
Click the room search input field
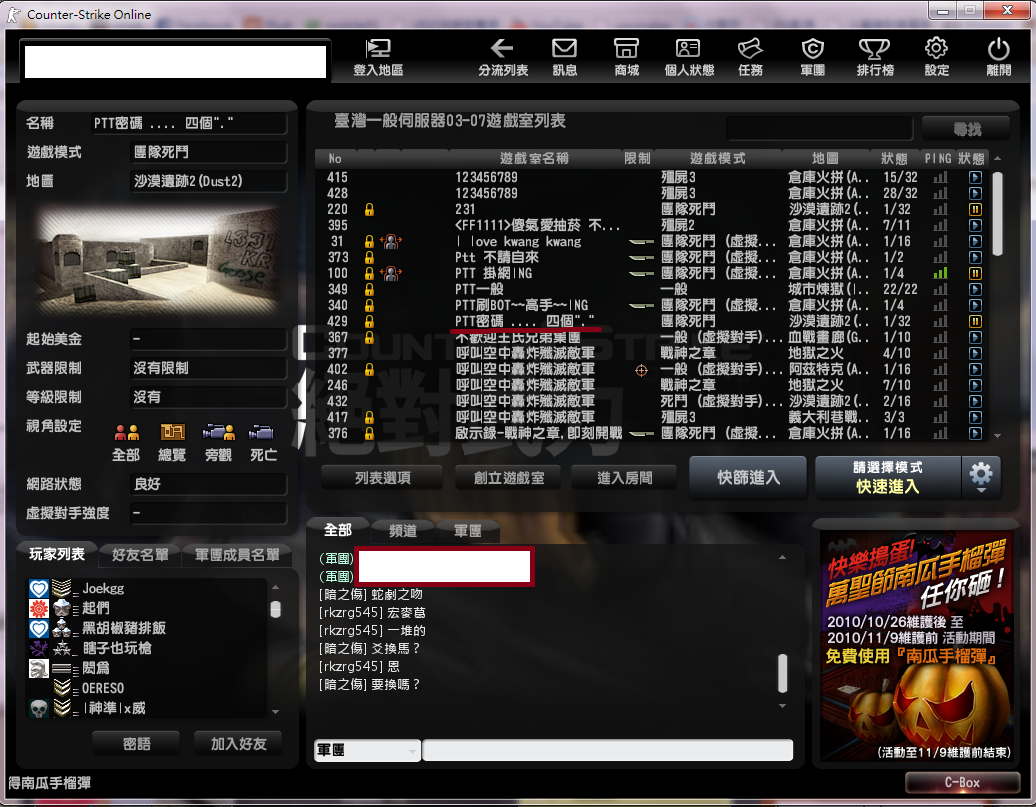tap(819, 129)
